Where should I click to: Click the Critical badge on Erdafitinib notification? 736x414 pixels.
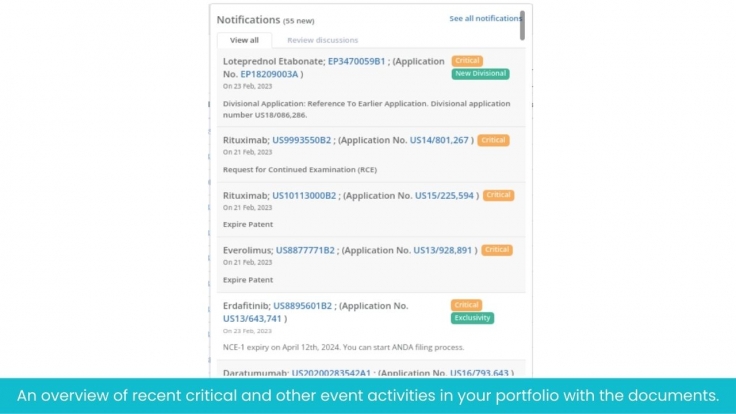467,305
